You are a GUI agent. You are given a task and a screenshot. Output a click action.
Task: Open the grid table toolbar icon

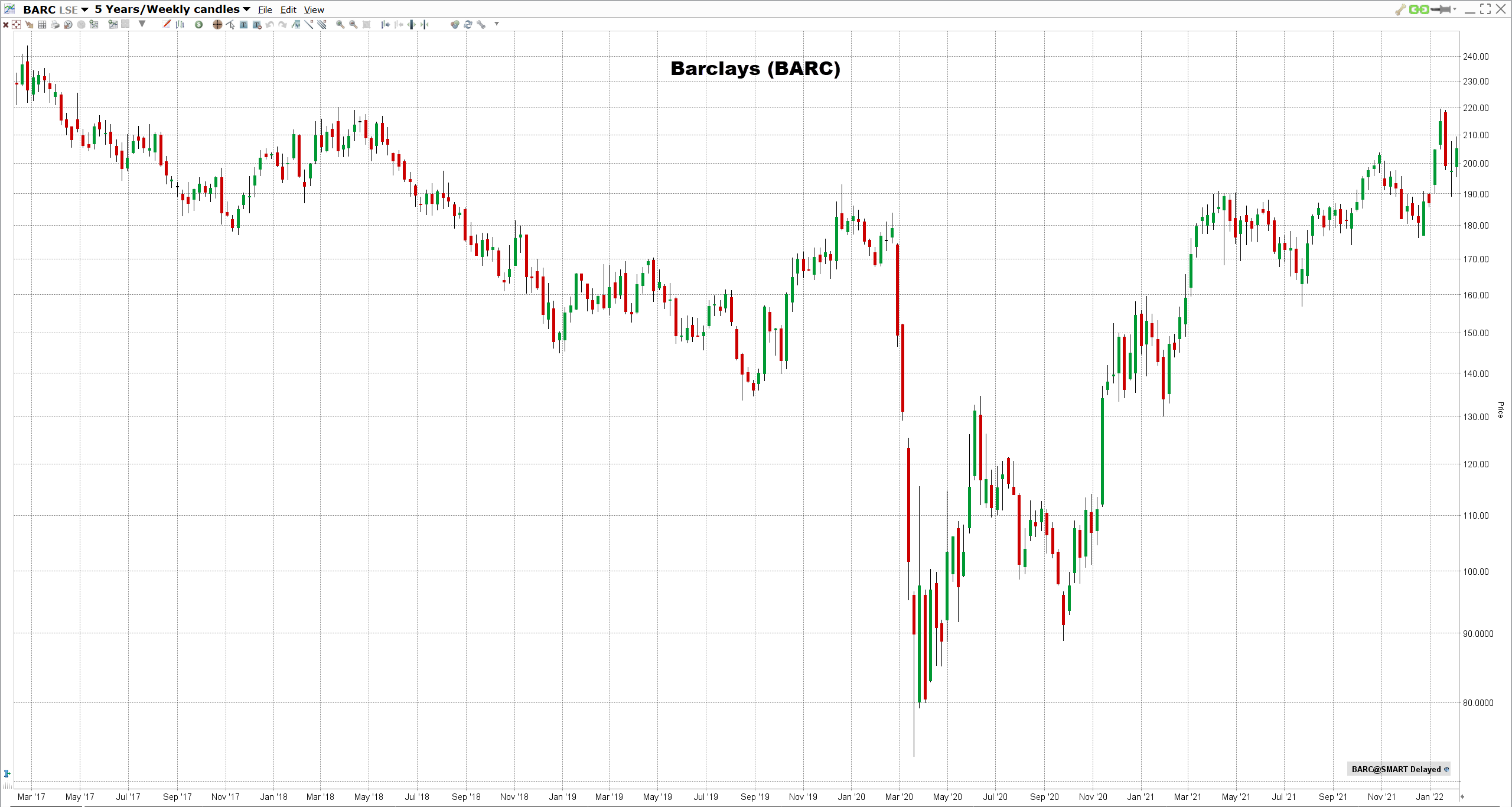click(x=42, y=25)
